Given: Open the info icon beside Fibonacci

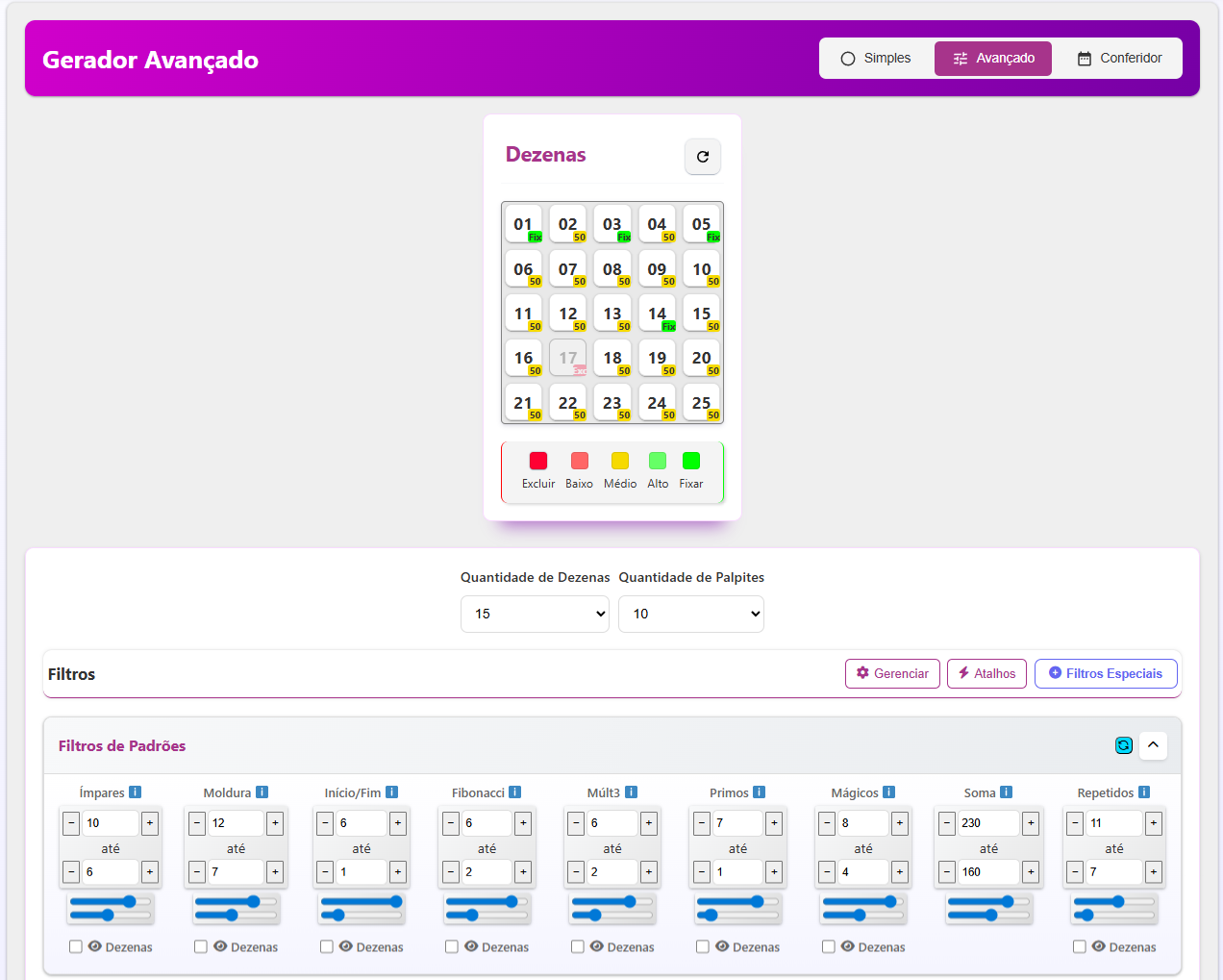Looking at the screenshot, I should [x=515, y=792].
